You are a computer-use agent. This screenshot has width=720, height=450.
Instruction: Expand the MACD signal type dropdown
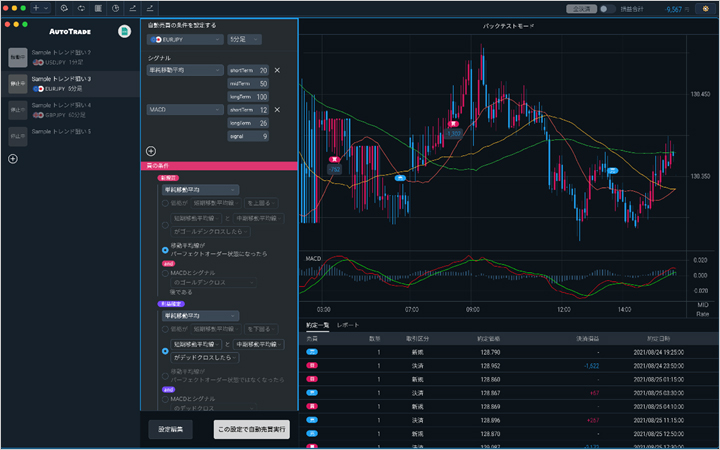coord(185,110)
